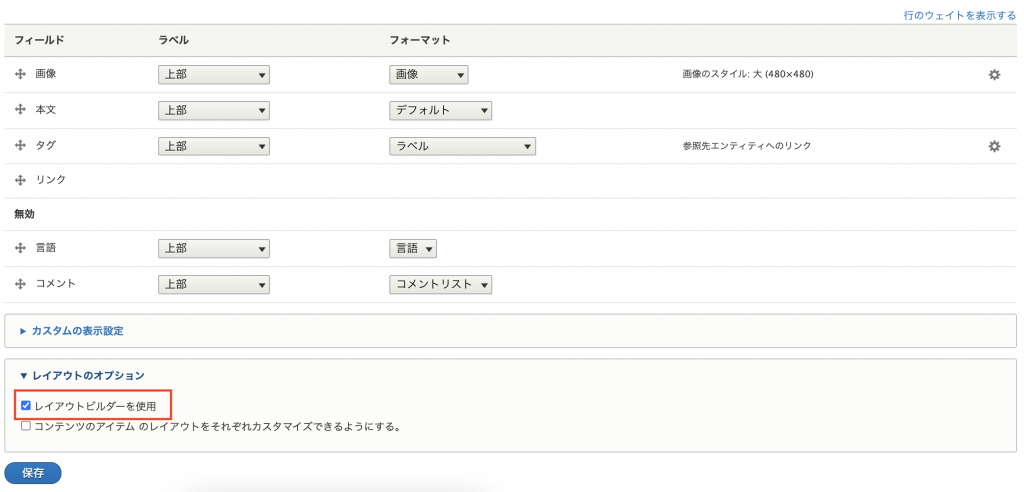Screen dimensions: 1024x492
Task: Click the drag handle for 言語 row
Action: (20, 248)
